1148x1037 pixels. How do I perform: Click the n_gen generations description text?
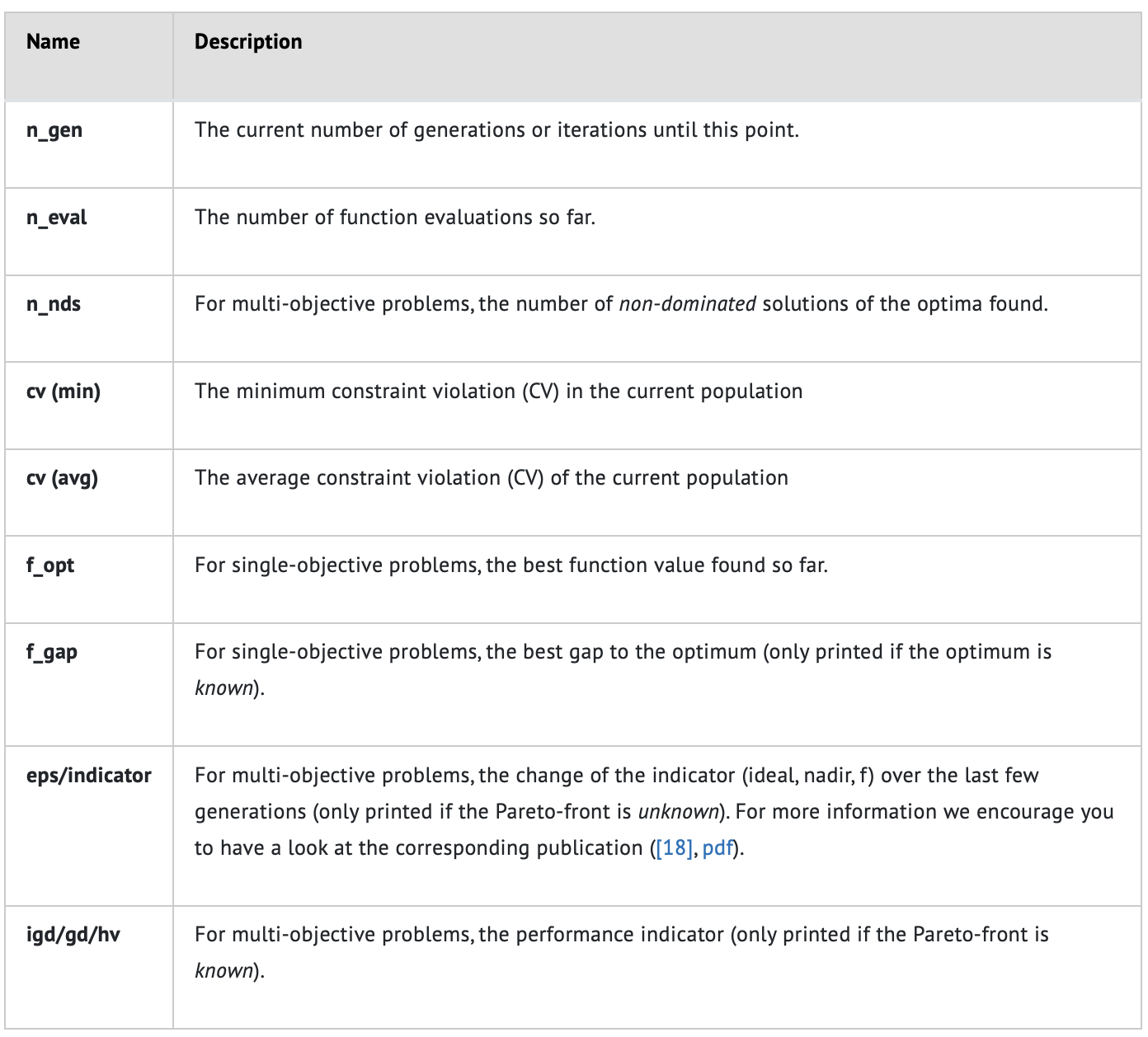pyautogui.click(x=496, y=131)
